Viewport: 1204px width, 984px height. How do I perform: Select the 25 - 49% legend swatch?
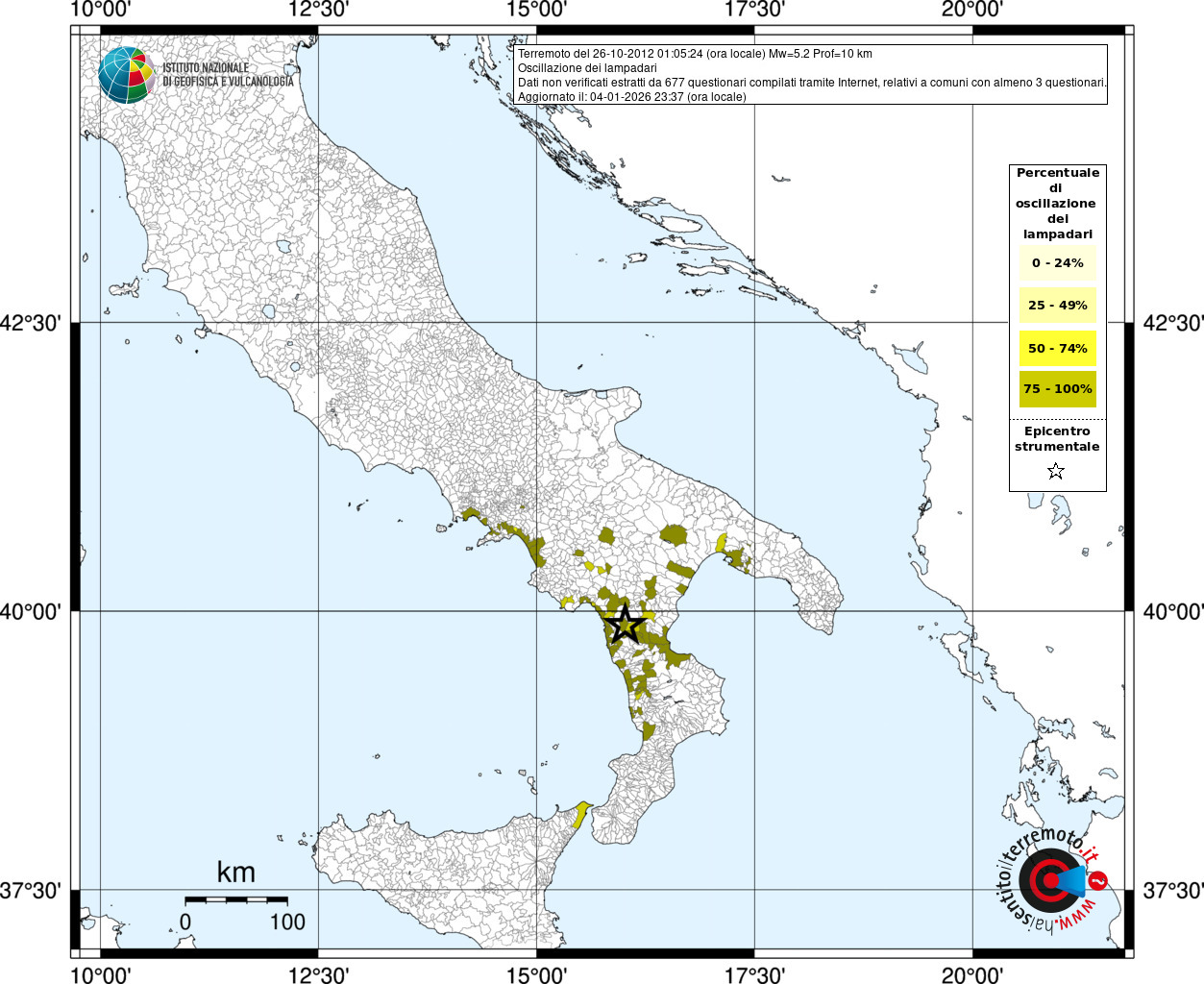[x=1057, y=305]
